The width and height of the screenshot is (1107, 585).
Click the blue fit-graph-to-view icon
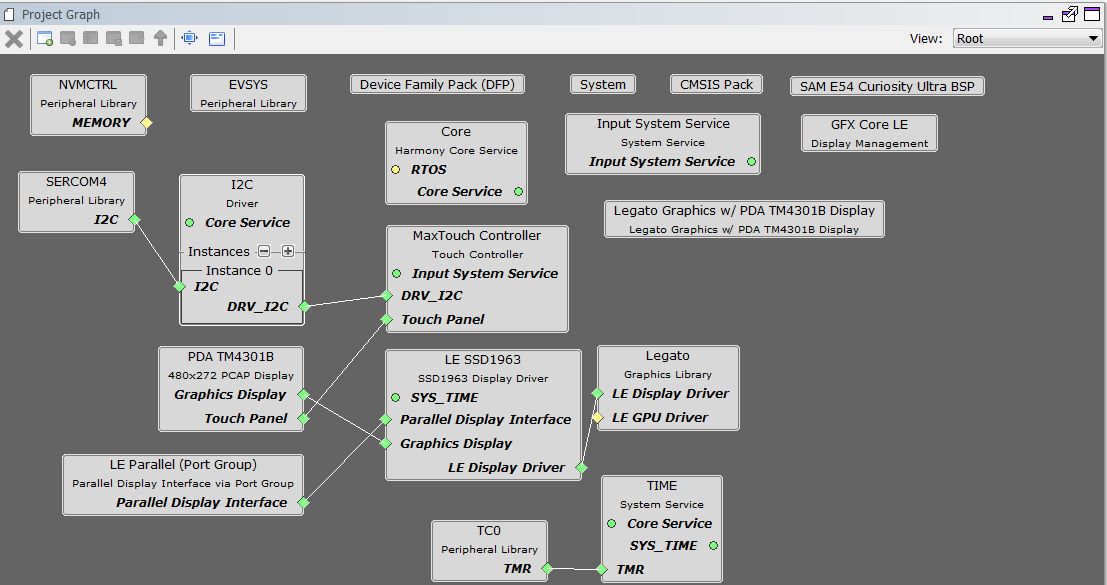coord(190,38)
